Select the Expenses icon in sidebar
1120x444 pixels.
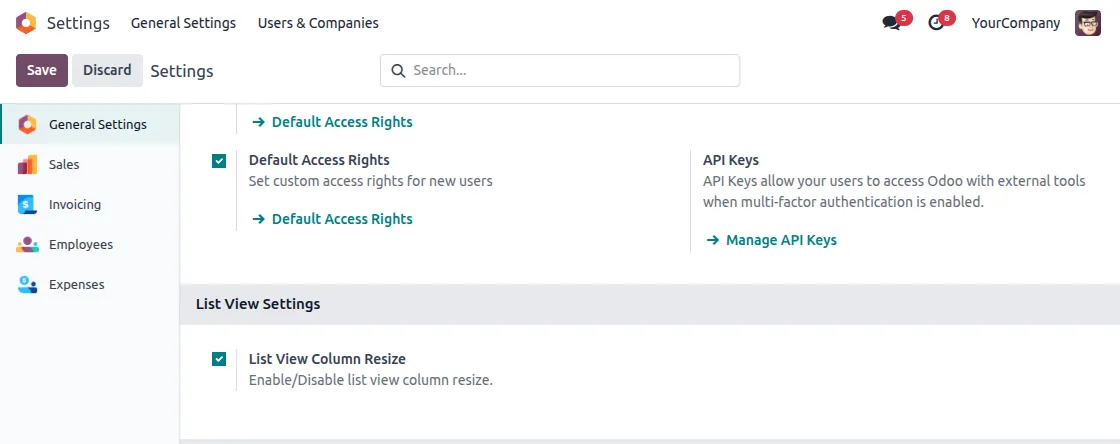27,285
